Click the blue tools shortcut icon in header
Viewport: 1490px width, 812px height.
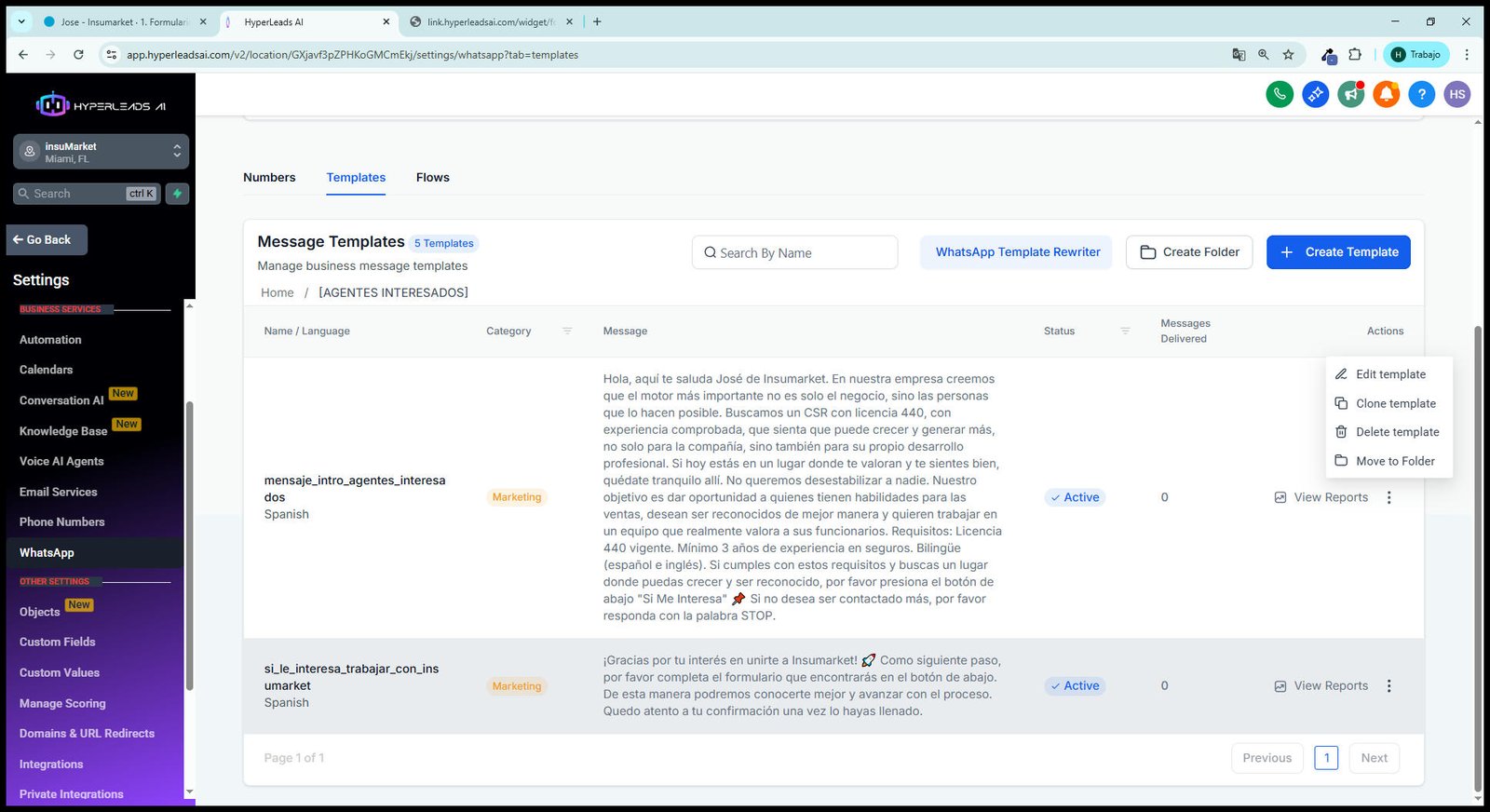(x=1315, y=94)
